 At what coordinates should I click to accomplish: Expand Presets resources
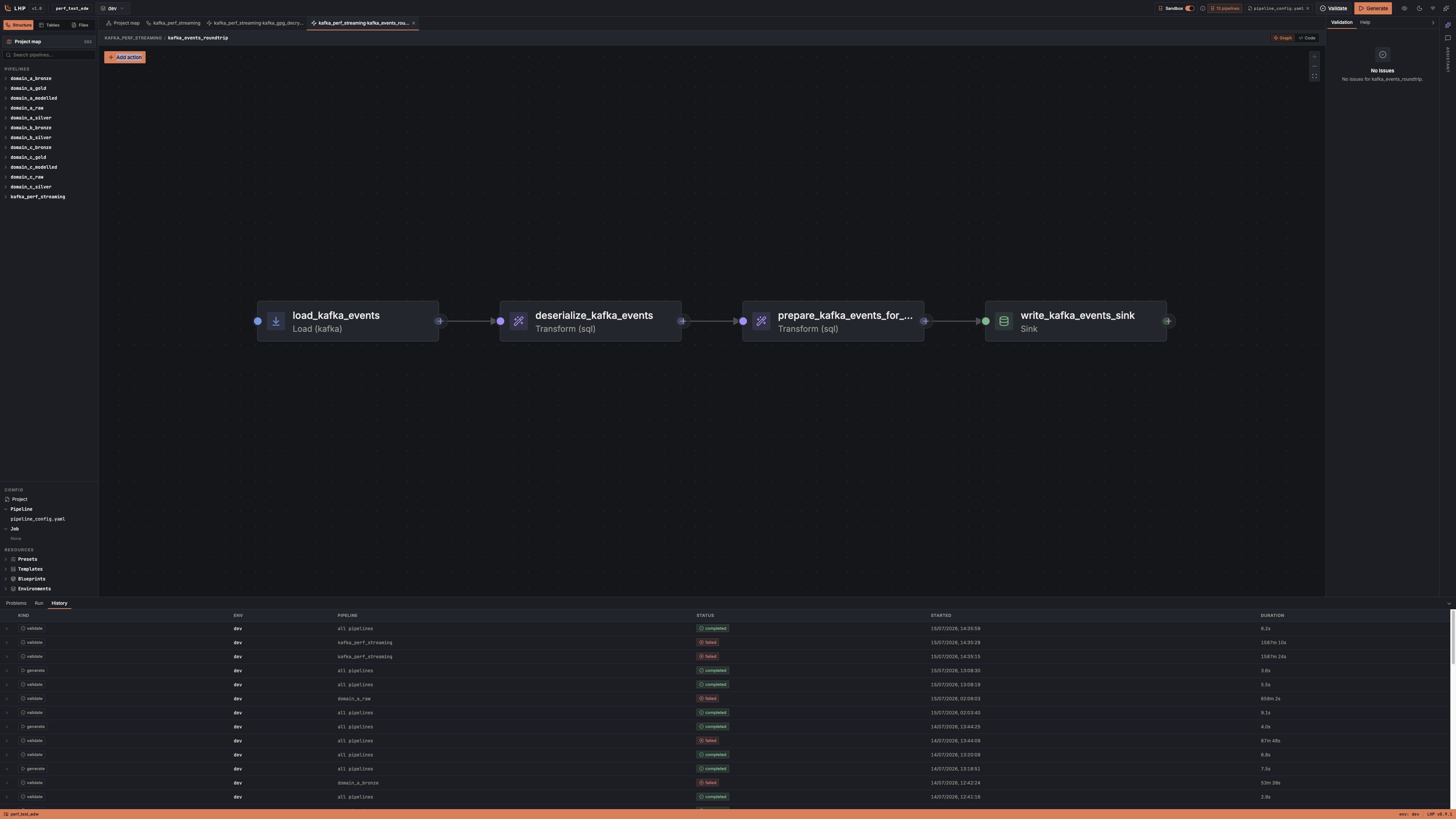[x=6, y=559]
